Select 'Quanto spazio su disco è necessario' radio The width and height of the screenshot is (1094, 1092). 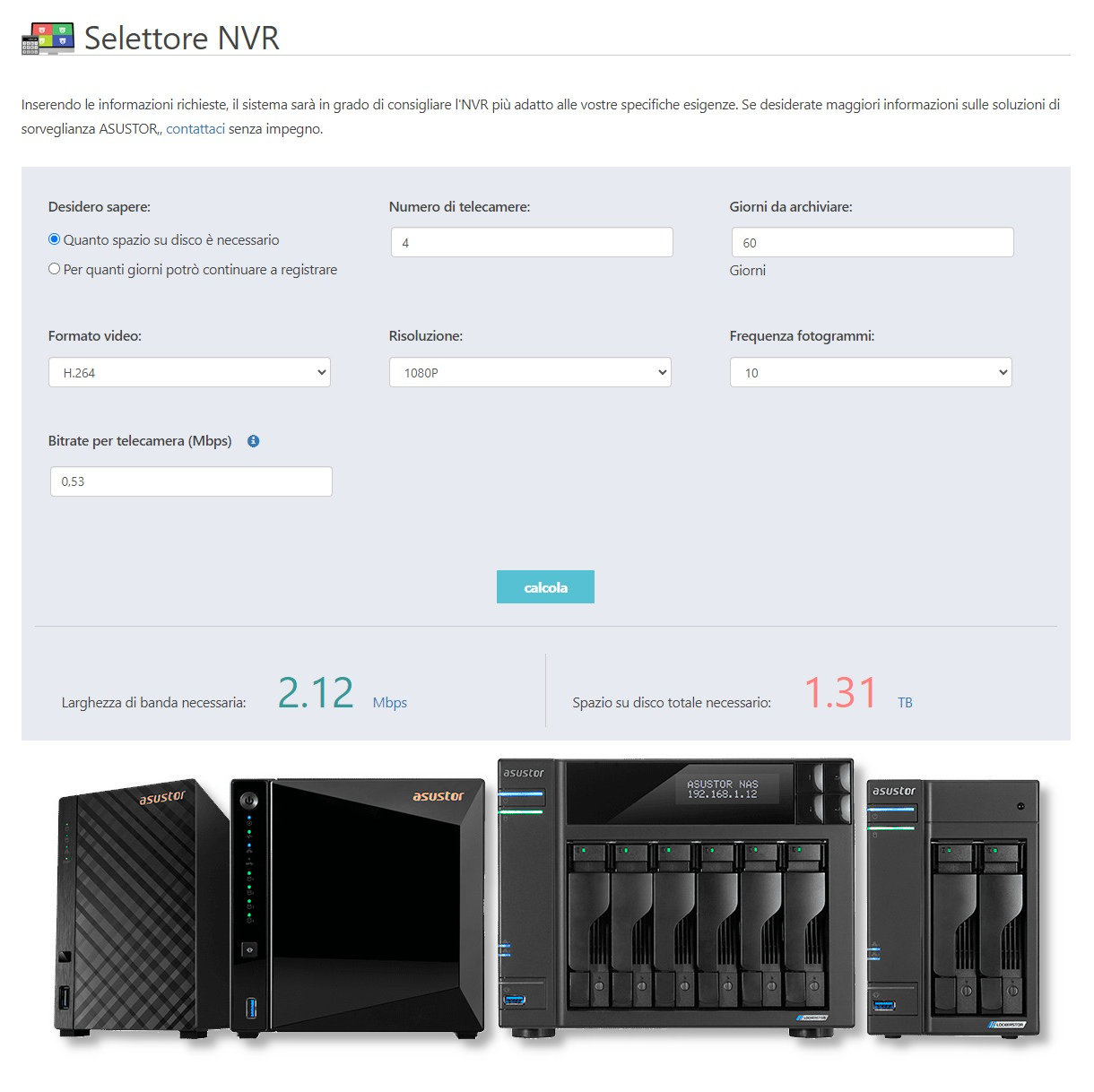[x=54, y=239]
